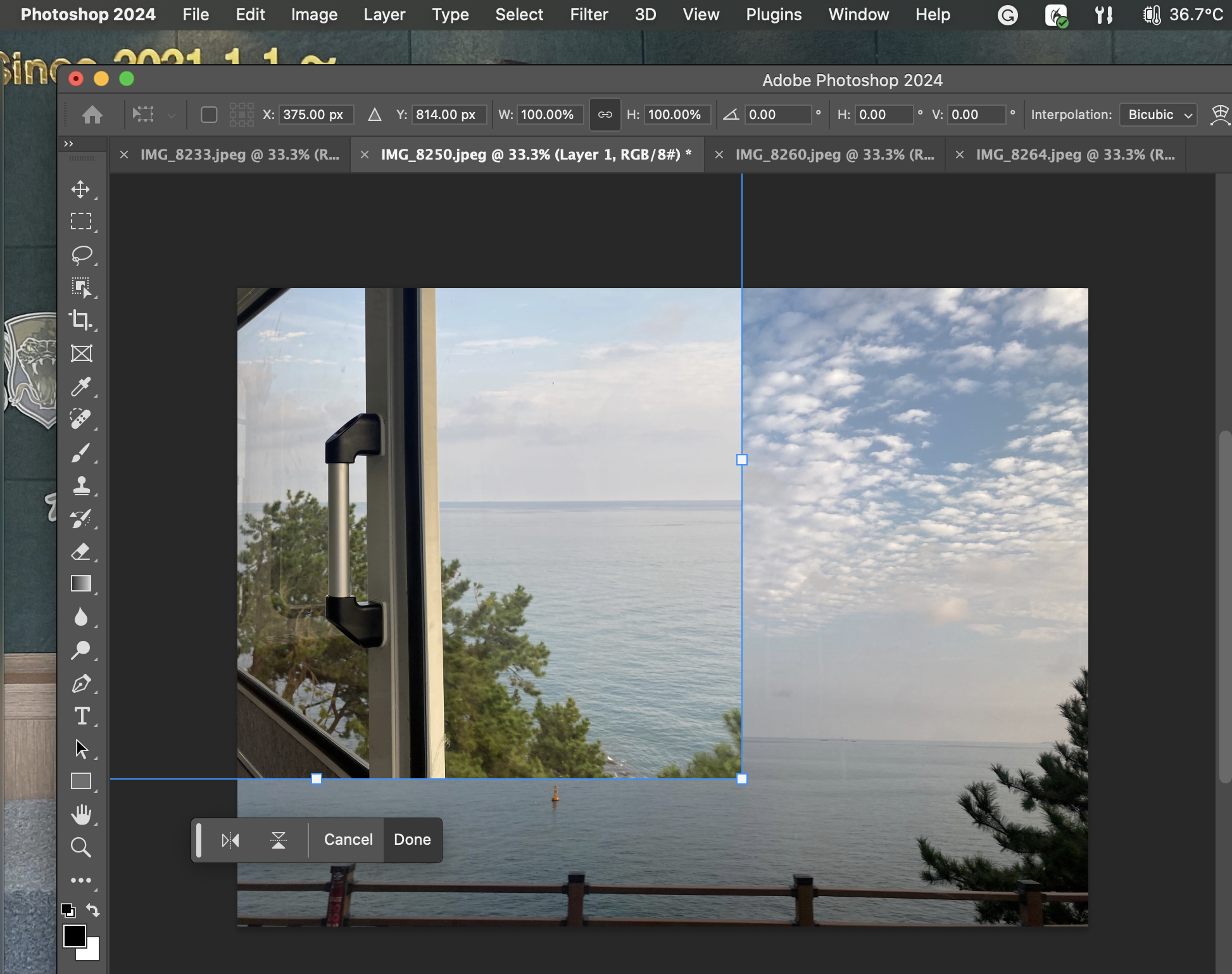Click the flip horizontal icon
Image resolution: width=1232 pixels, height=974 pixels.
point(230,840)
